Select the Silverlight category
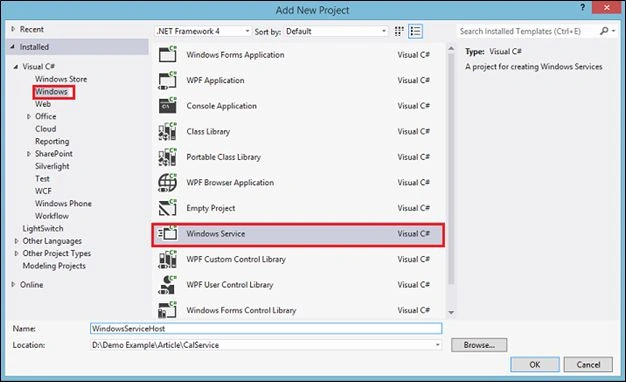Screen dimensions: 626x382 point(52,166)
